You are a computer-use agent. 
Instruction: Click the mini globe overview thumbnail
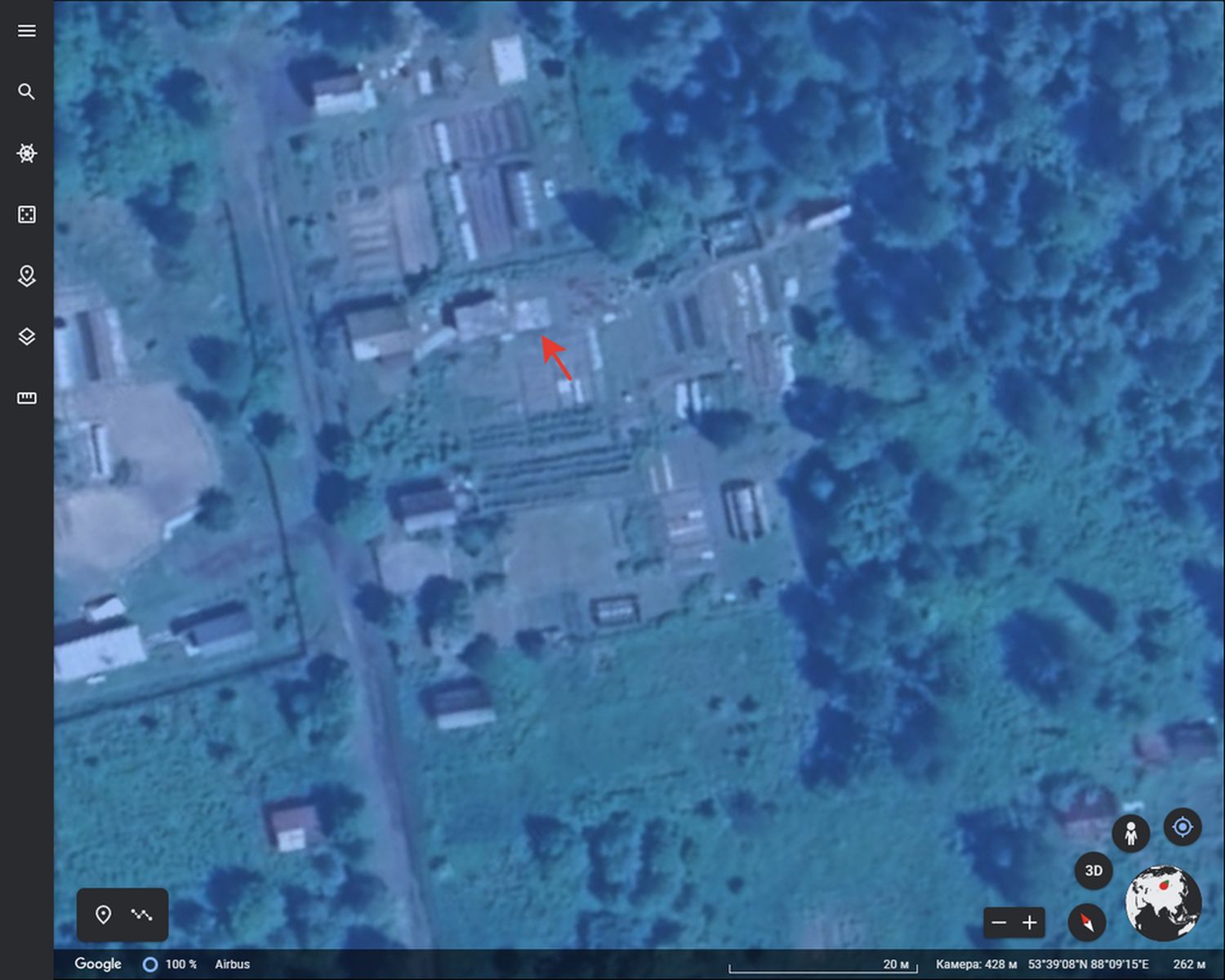pyautogui.click(x=1163, y=902)
